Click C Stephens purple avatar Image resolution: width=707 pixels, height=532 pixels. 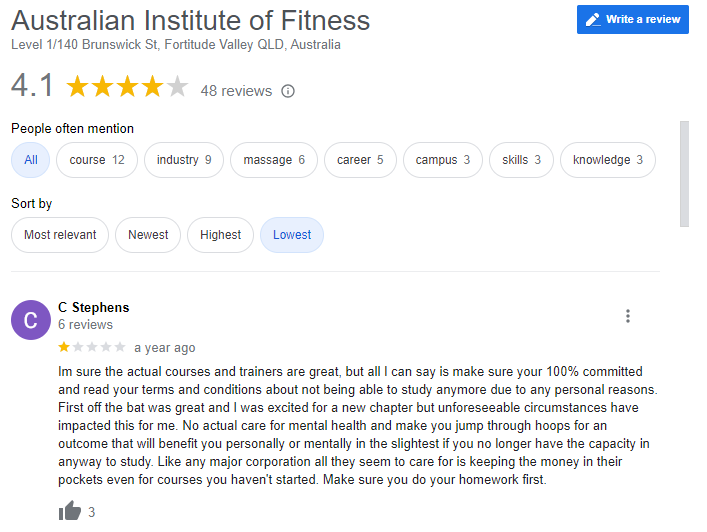click(x=31, y=320)
